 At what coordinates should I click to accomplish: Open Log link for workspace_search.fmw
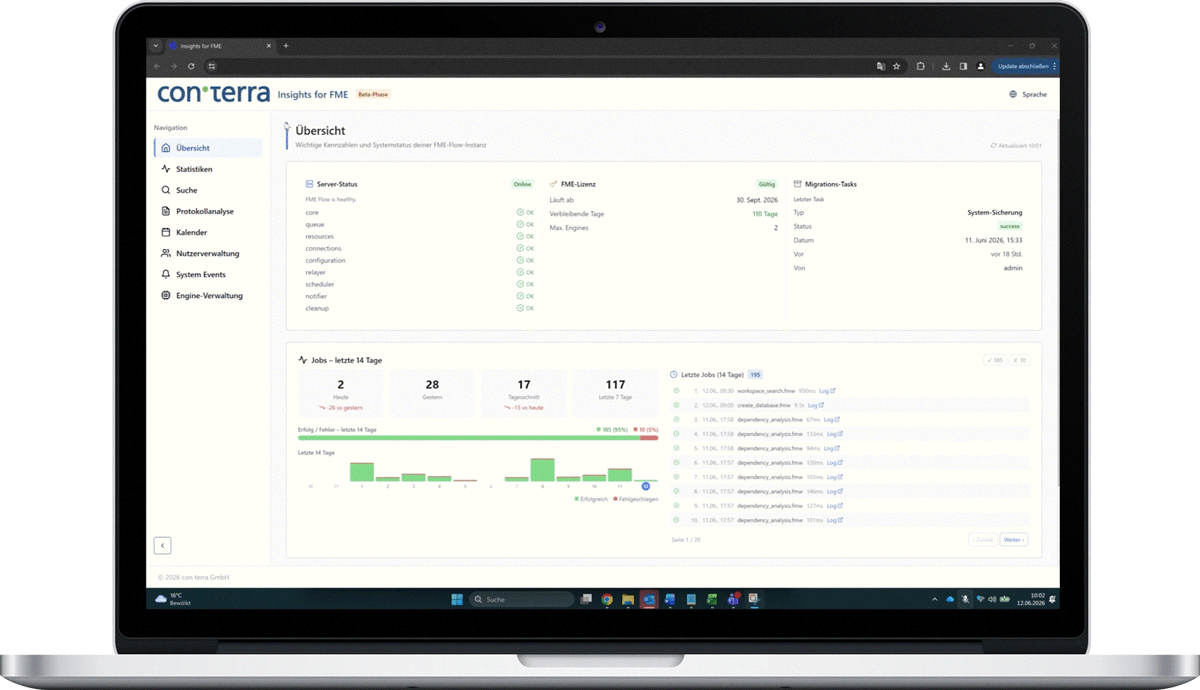click(x=827, y=391)
